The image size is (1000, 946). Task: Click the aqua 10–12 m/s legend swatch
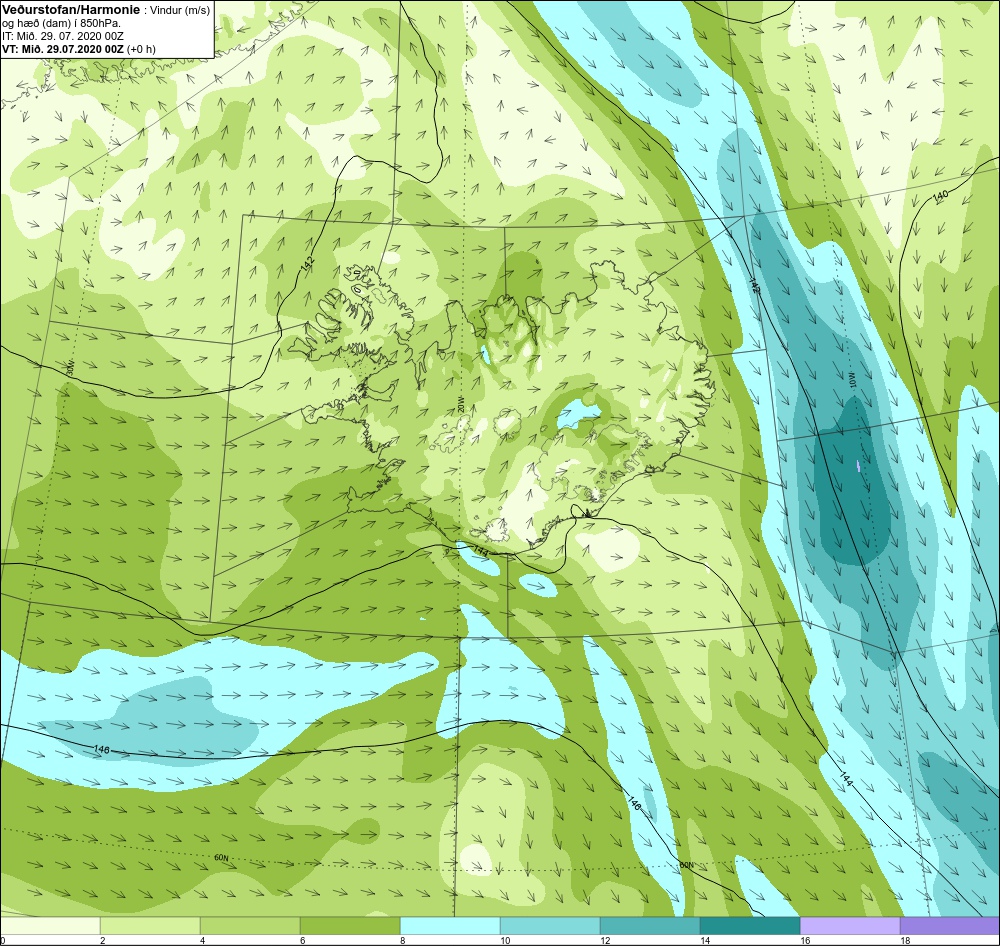(x=550, y=925)
